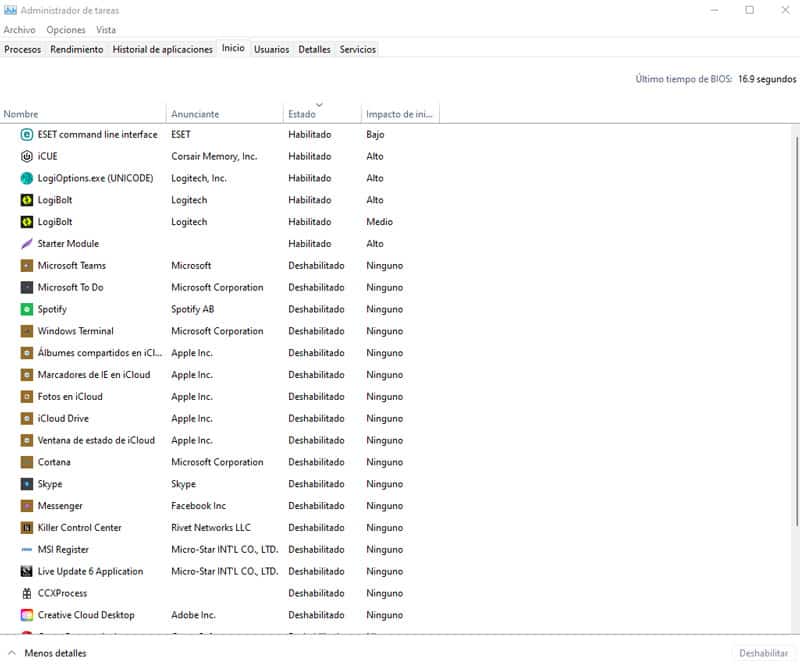
Task: Click the Apple Inc. cell for iCloud Drive
Action: click(192, 418)
